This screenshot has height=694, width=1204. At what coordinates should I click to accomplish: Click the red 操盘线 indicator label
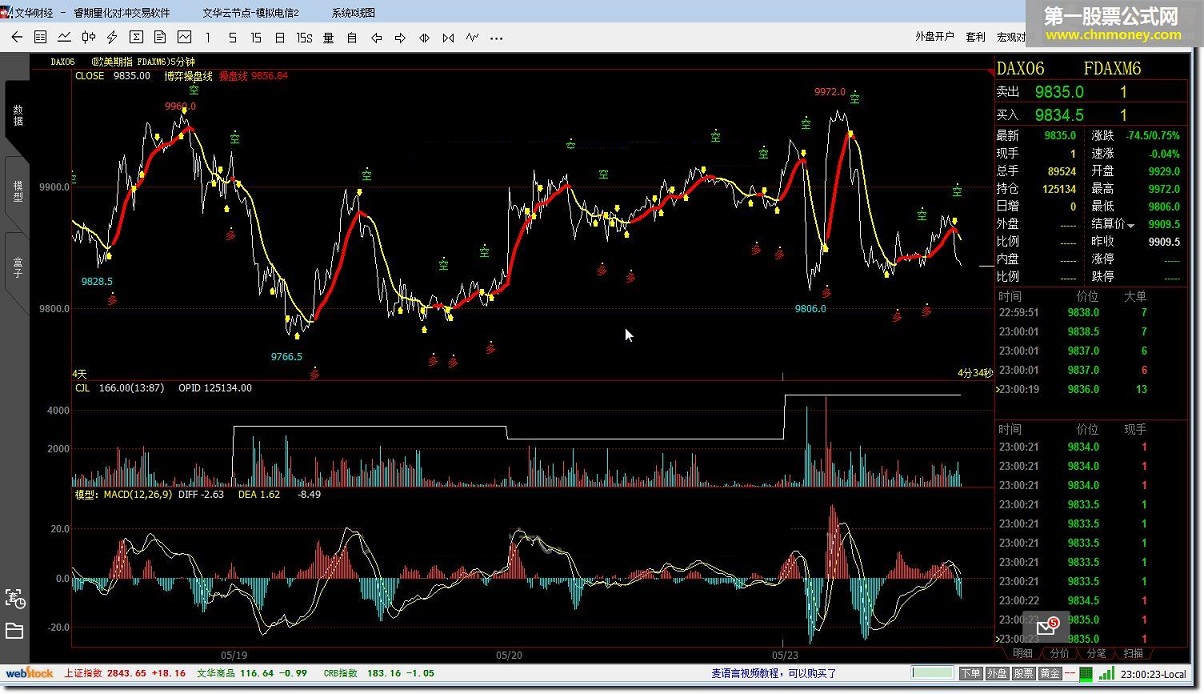point(234,75)
